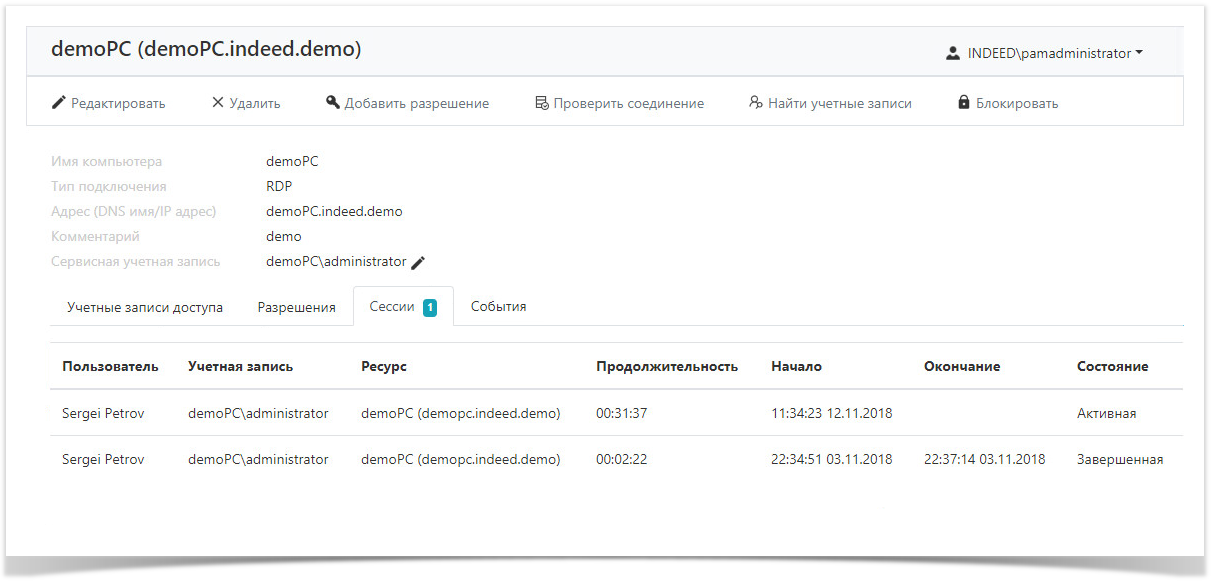This screenshot has height=585, width=1218.
Task: Click the user profile icon near INDEED\pamadministrator
Action: (x=953, y=54)
